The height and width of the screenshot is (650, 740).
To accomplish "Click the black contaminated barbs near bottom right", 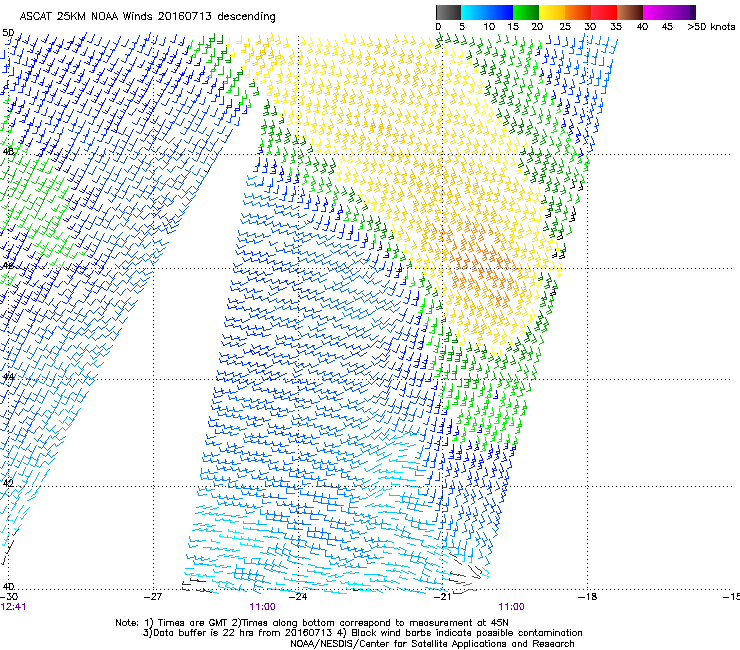I will (465, 571).
